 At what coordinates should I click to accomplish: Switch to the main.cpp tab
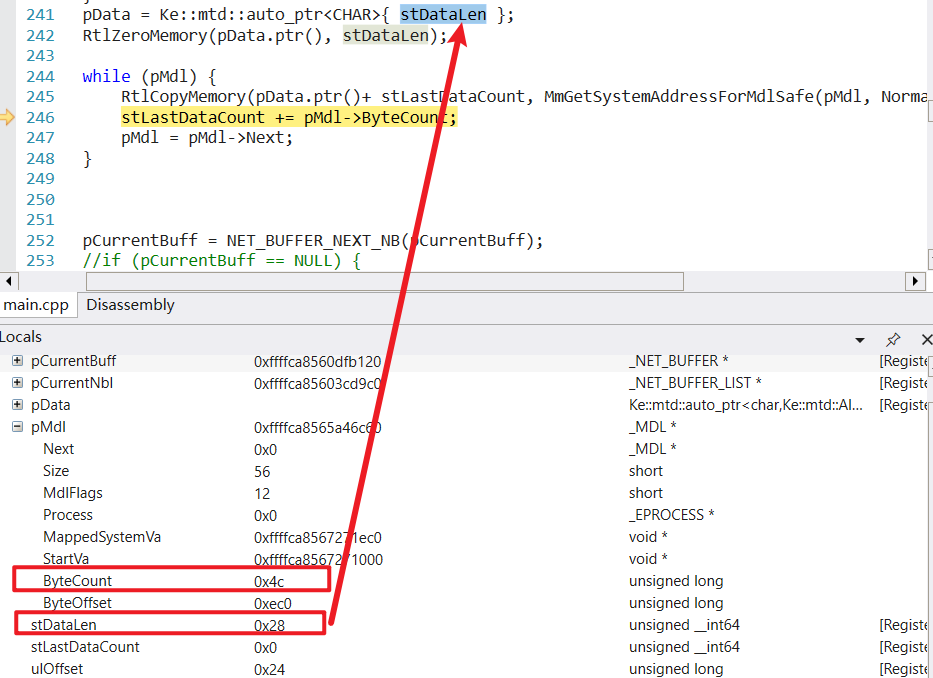[x=36, y=305]
